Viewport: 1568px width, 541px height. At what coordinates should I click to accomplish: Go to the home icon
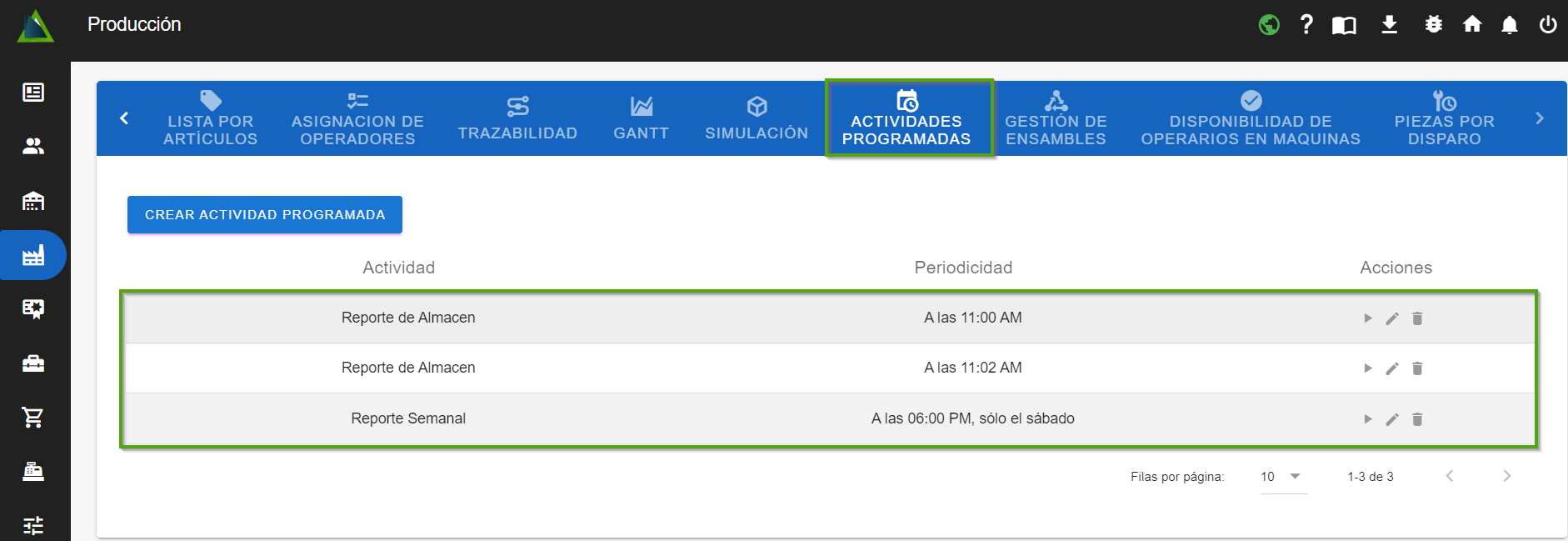click(1472, 24)
